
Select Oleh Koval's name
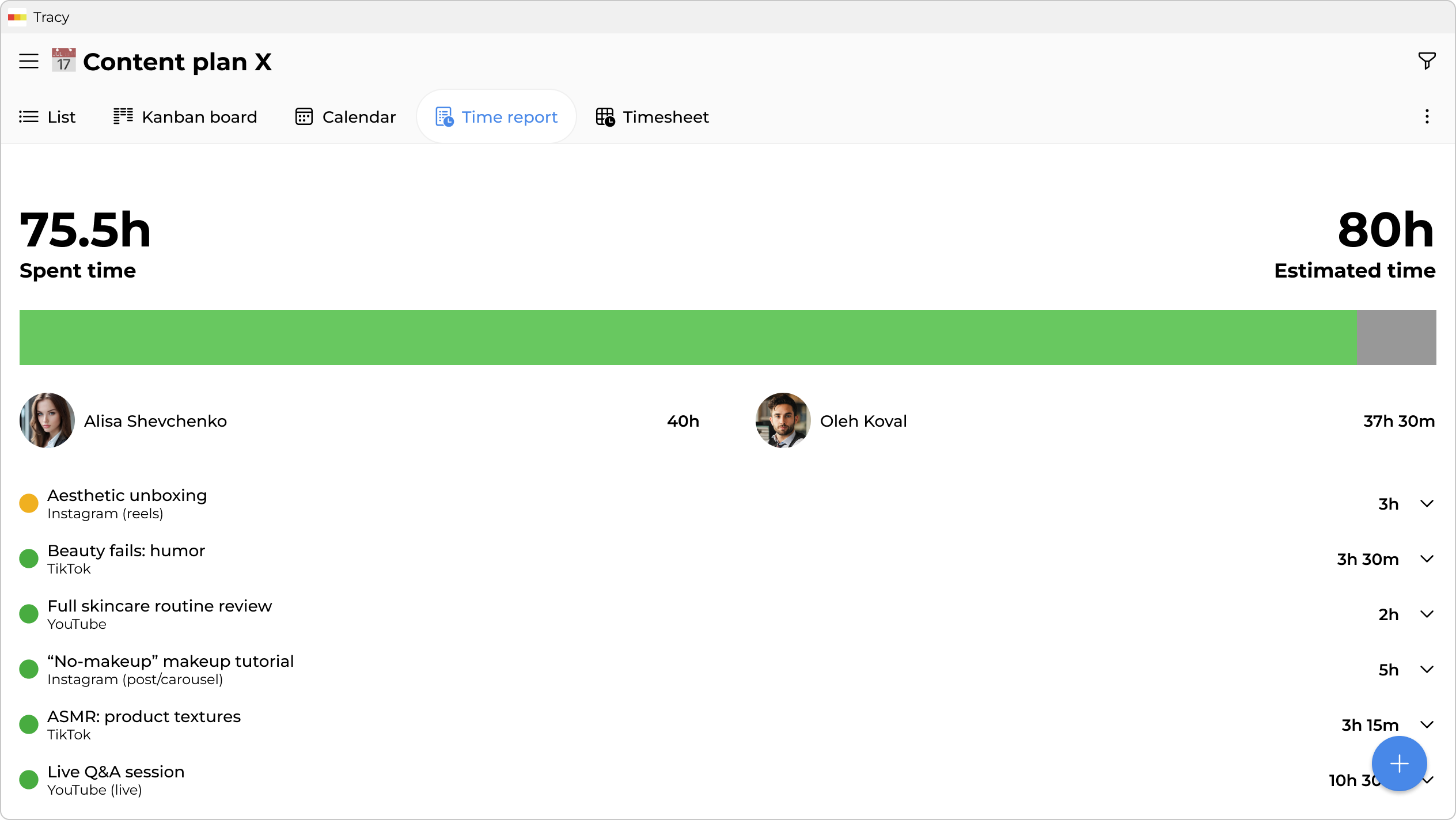point(863,421)
